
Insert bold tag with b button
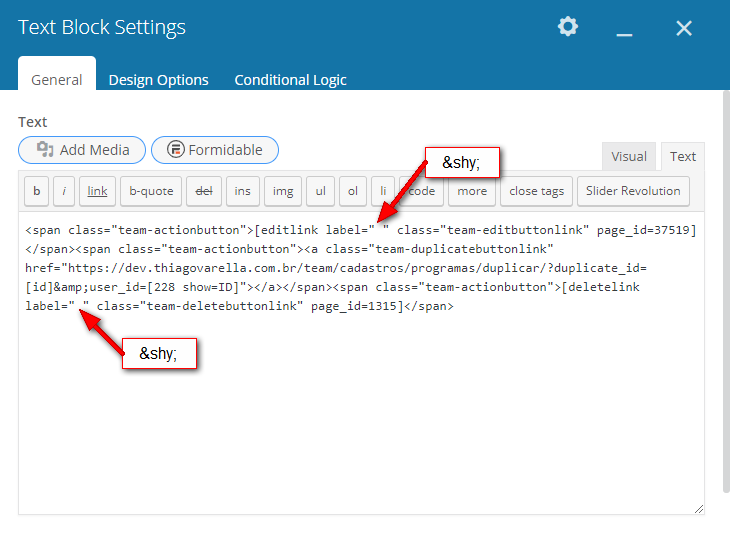tap(37, 191)
